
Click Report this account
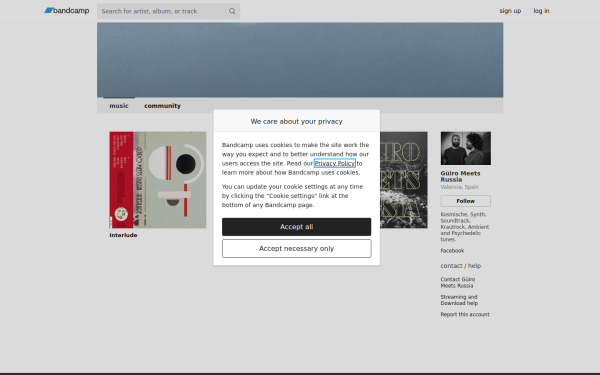(465, 315)
